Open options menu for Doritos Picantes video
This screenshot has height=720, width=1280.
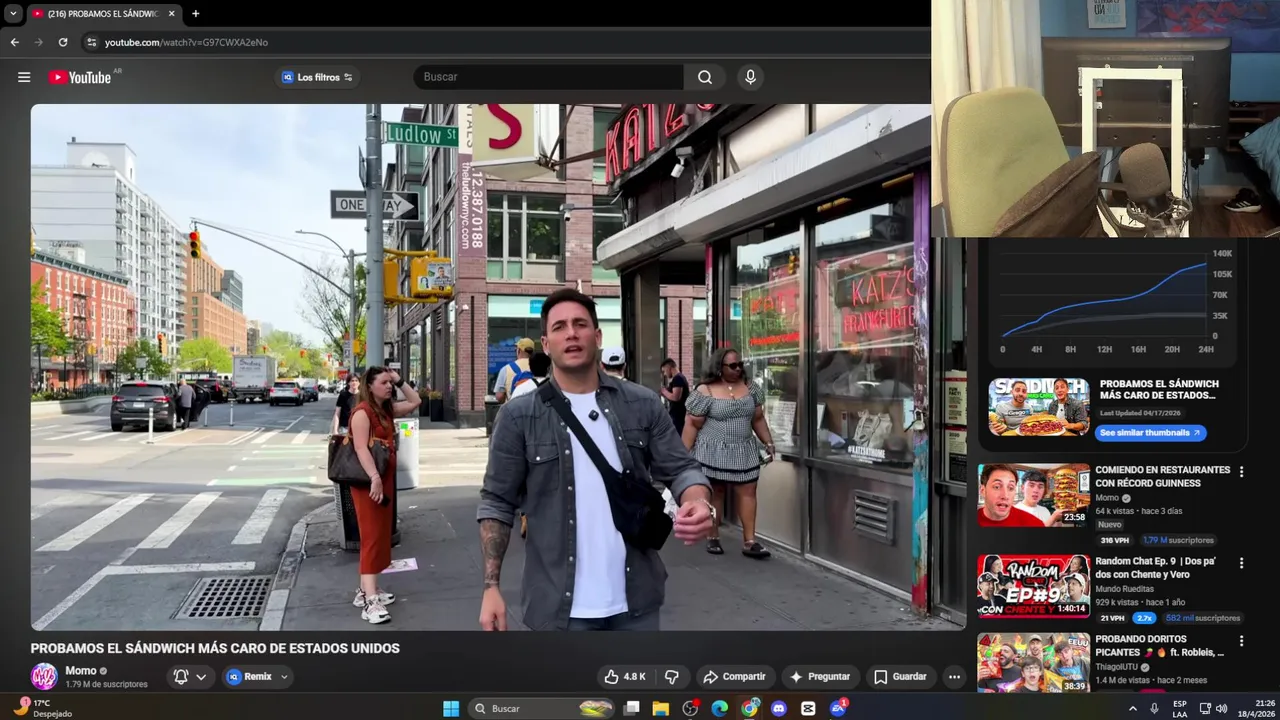pyautogui.click(x=1241, y=641)
